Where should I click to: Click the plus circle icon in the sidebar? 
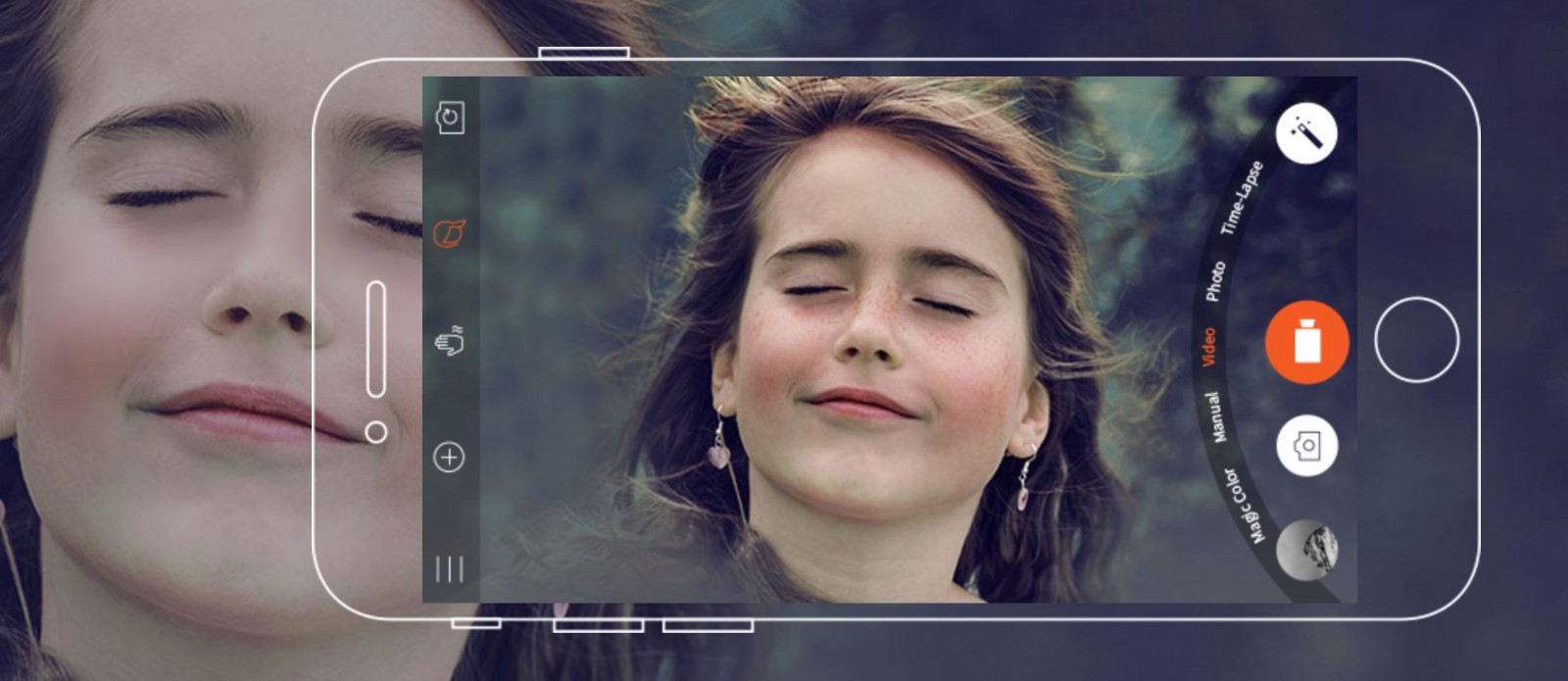click(449, 457)
